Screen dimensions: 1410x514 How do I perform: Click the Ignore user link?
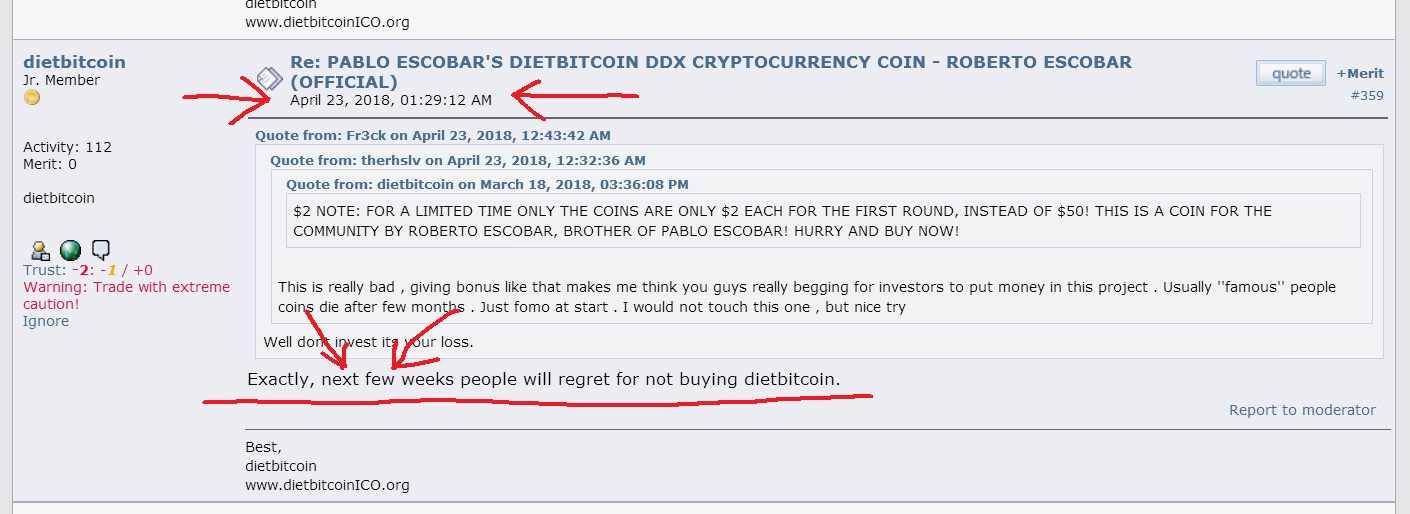pyautogui.click(x=46, y=321)
